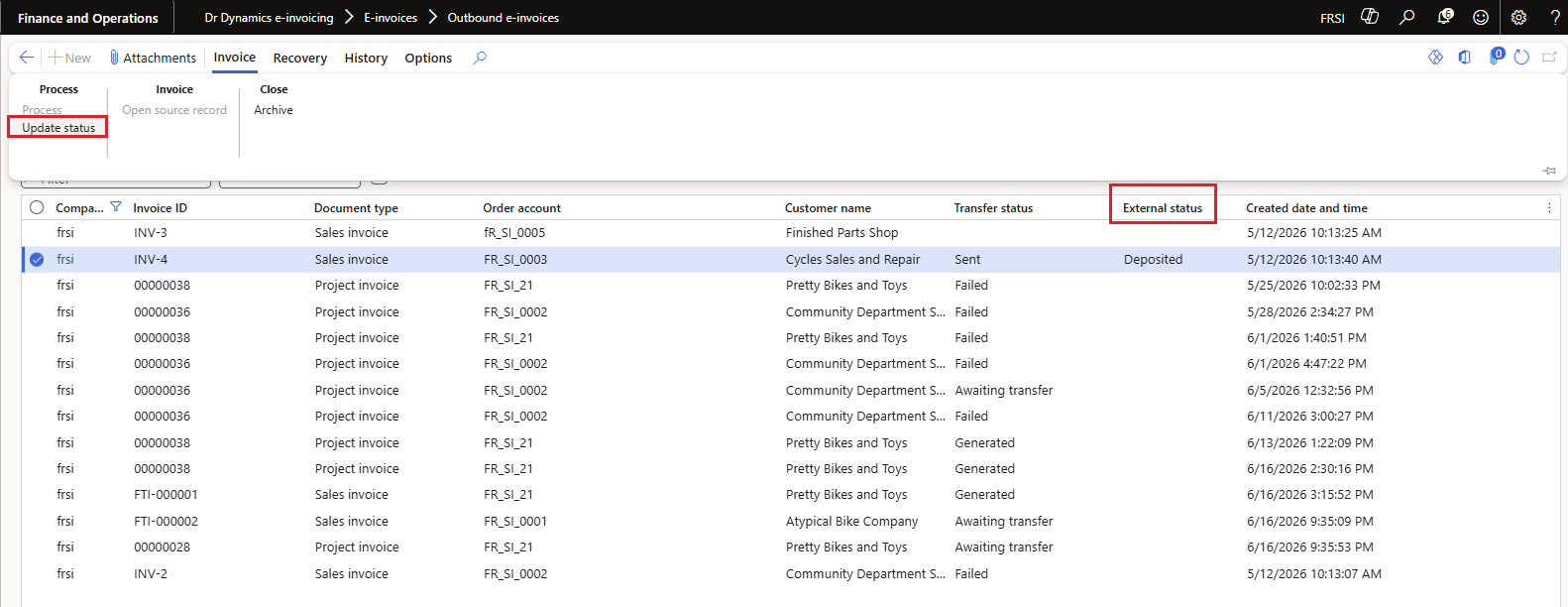Open invoice FTI-000002
This screenshot has height=607, width=1568.
coord(166,521)
